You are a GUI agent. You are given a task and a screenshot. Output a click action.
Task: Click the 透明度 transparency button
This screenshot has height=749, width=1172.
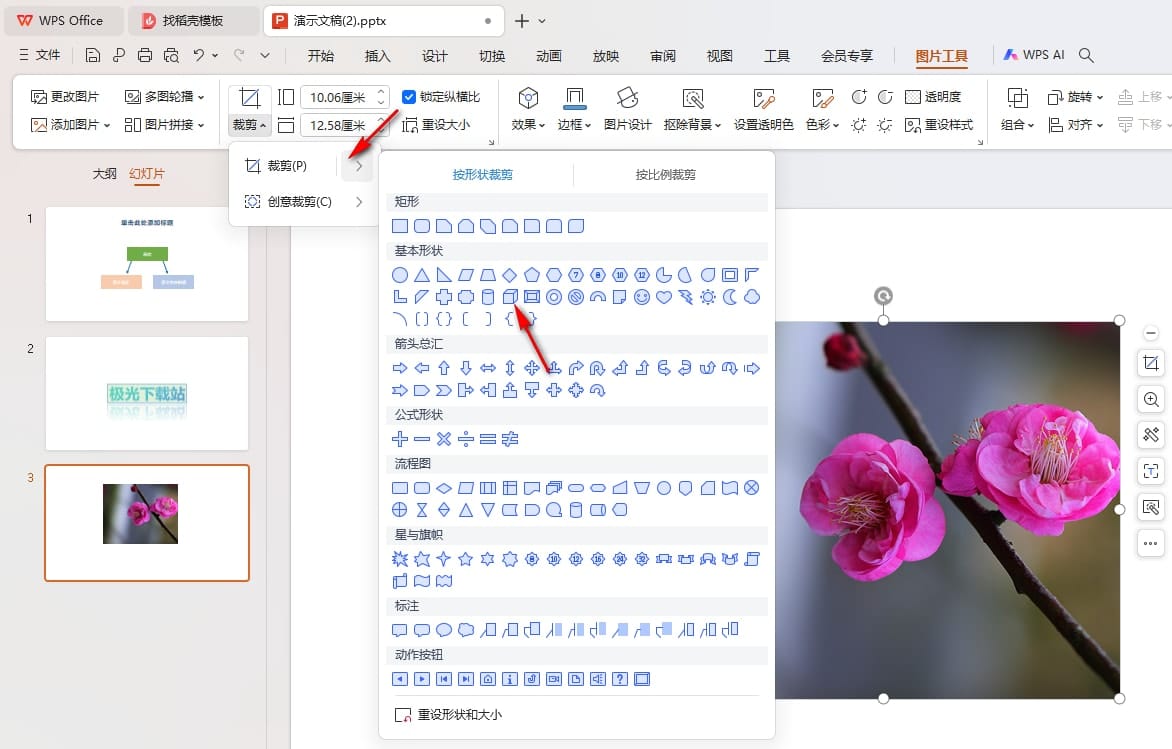pos(933,96)
